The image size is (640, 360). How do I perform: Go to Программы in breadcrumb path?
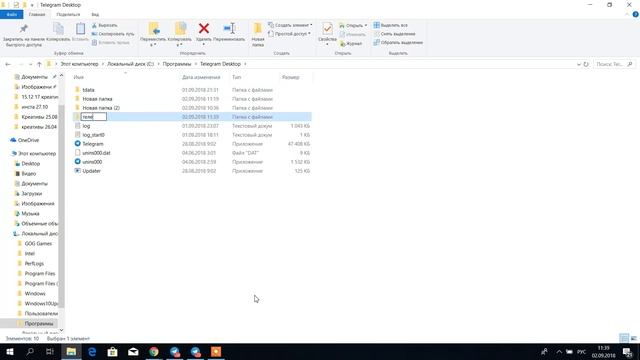click(x=177, y=64)
